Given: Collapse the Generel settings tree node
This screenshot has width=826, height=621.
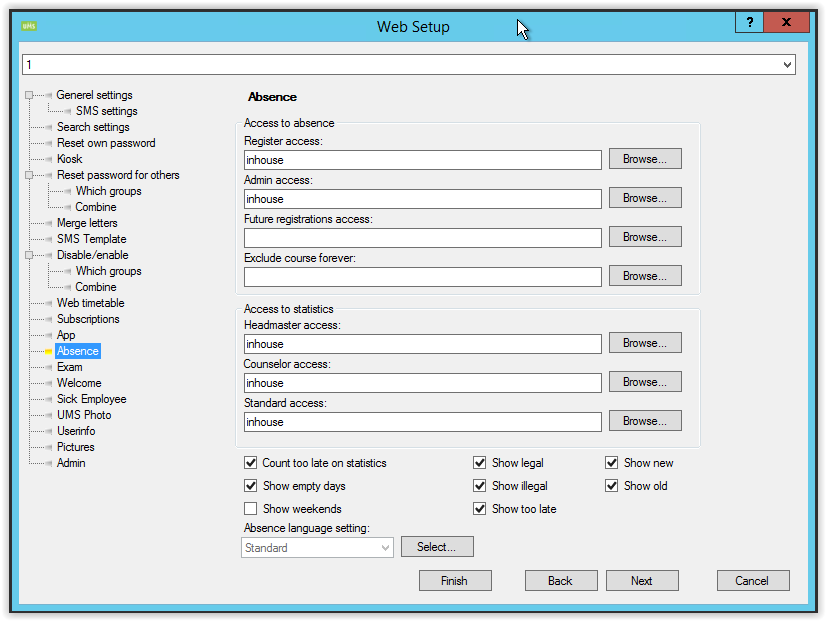Looking at the screenshot, I should (30, 96).
